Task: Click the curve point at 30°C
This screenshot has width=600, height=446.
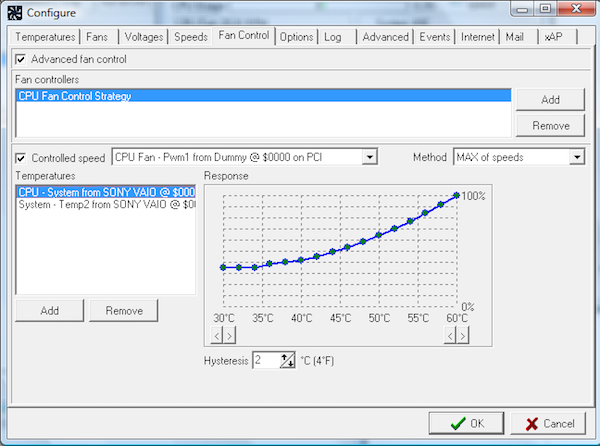Action: click(223, 267)
